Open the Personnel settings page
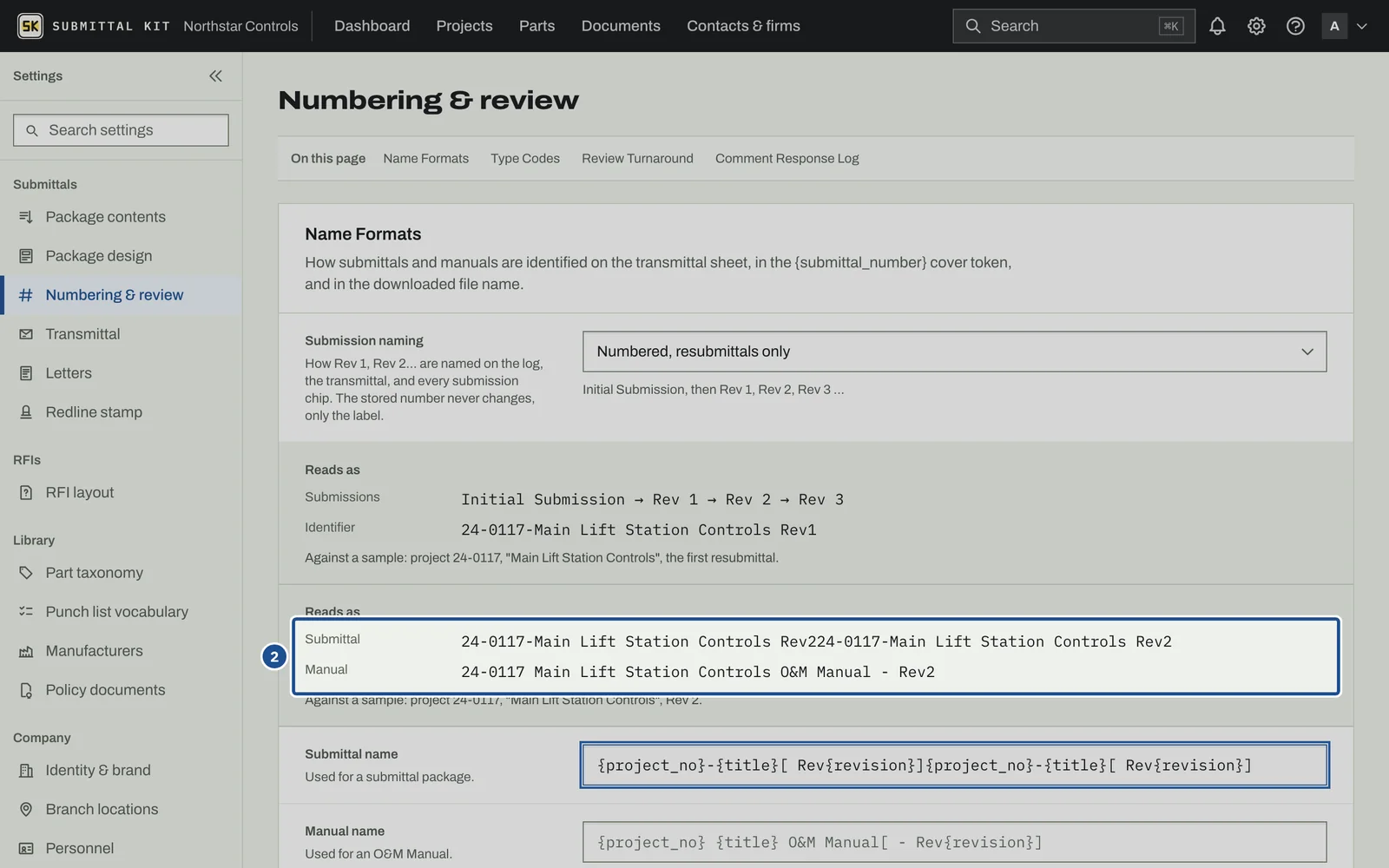1389x868 pixels. point(121,848)
